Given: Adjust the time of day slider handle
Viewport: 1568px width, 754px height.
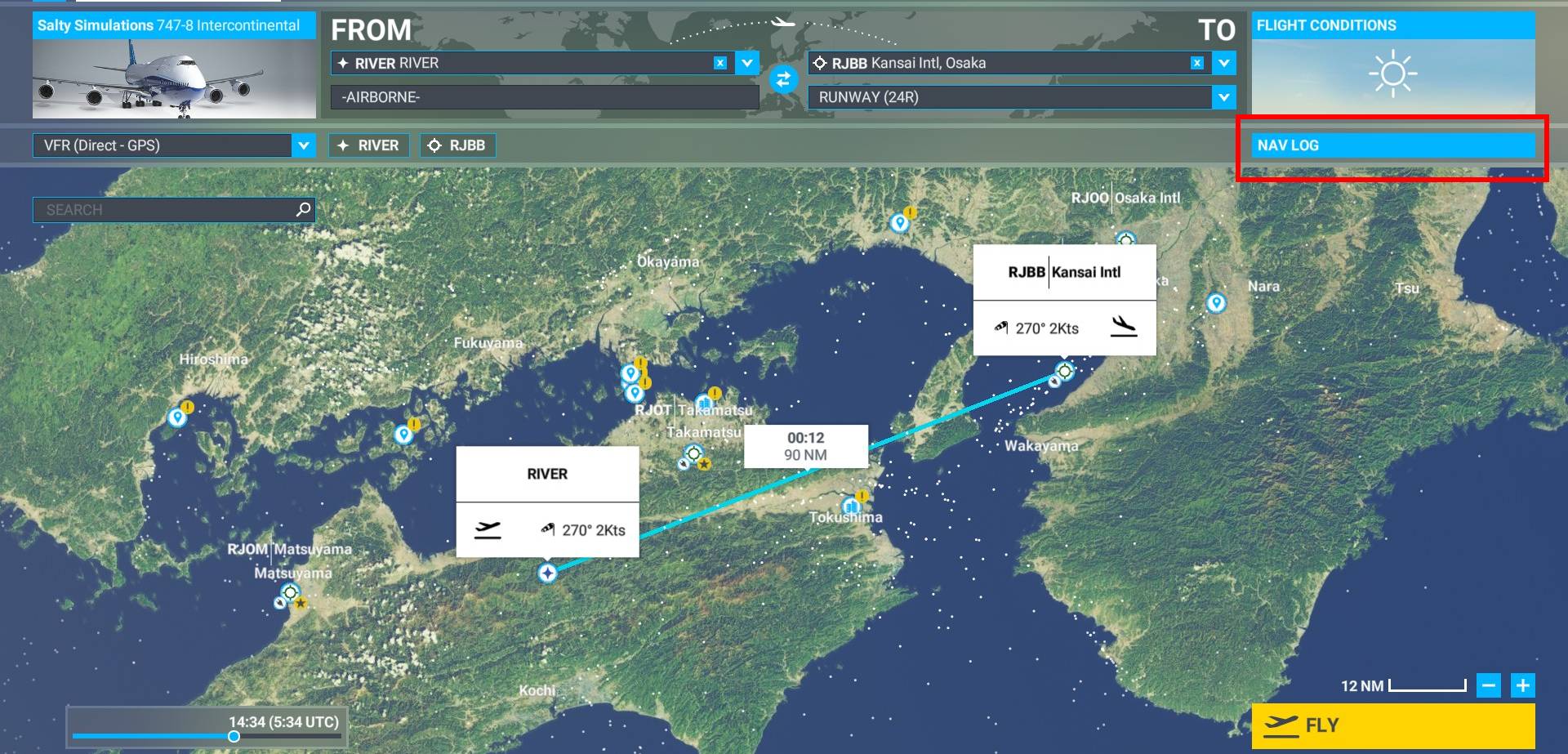Looking at the screenshot, I should (x=234, y=736).
